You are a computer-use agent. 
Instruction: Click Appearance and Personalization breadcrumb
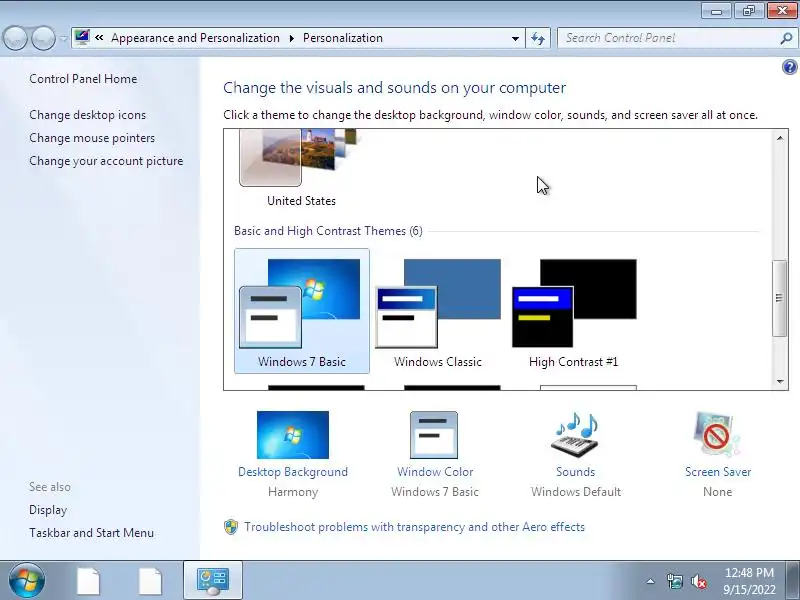195,38
